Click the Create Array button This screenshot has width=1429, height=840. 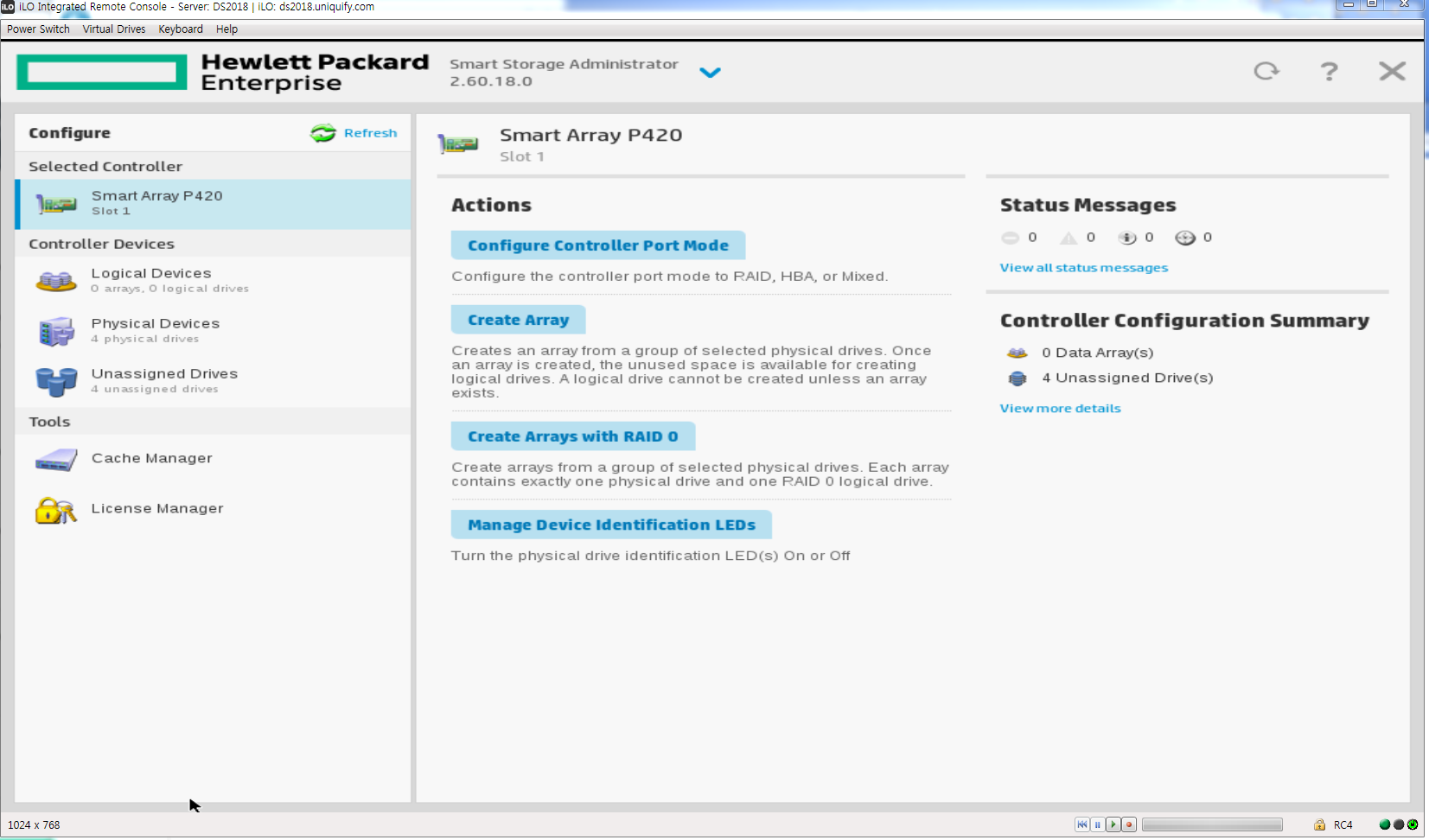click(x=518, y=320)
